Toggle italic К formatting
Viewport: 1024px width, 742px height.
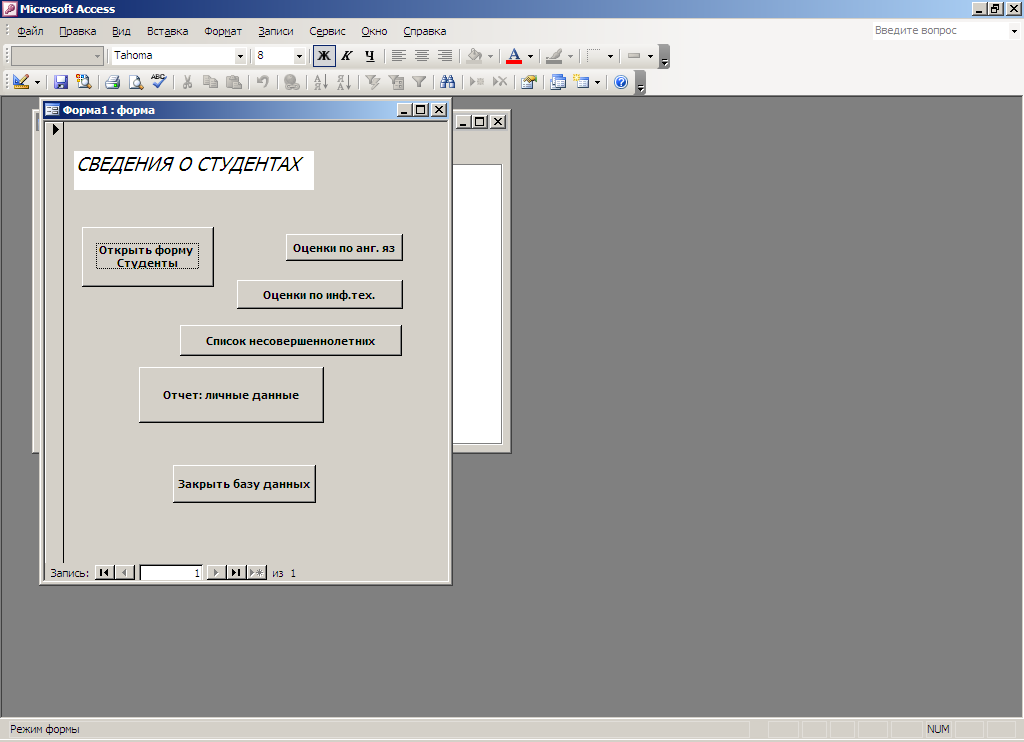(347, 56)
